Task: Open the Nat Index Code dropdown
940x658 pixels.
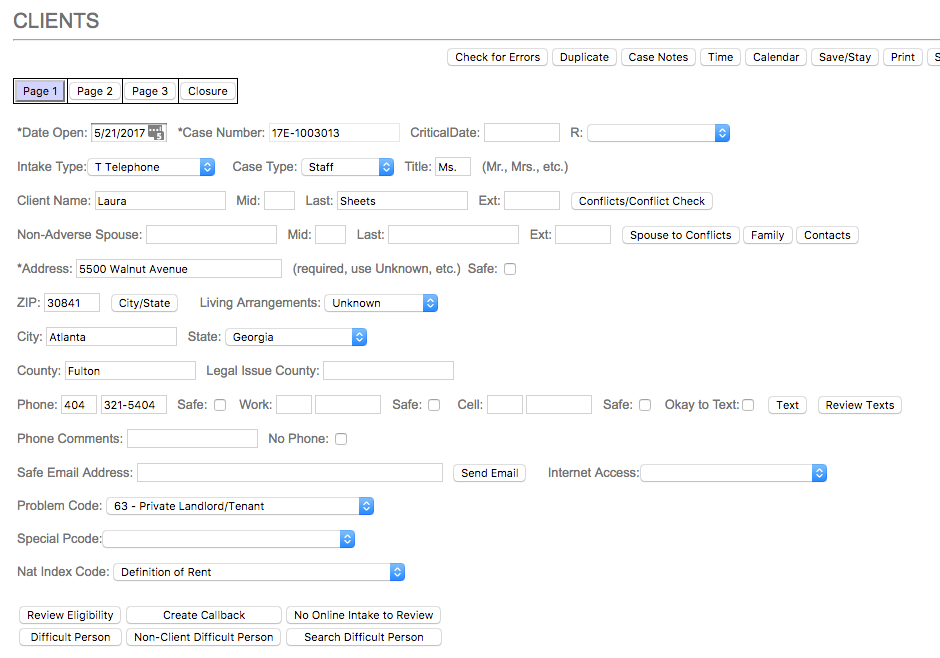Action: 258,572
